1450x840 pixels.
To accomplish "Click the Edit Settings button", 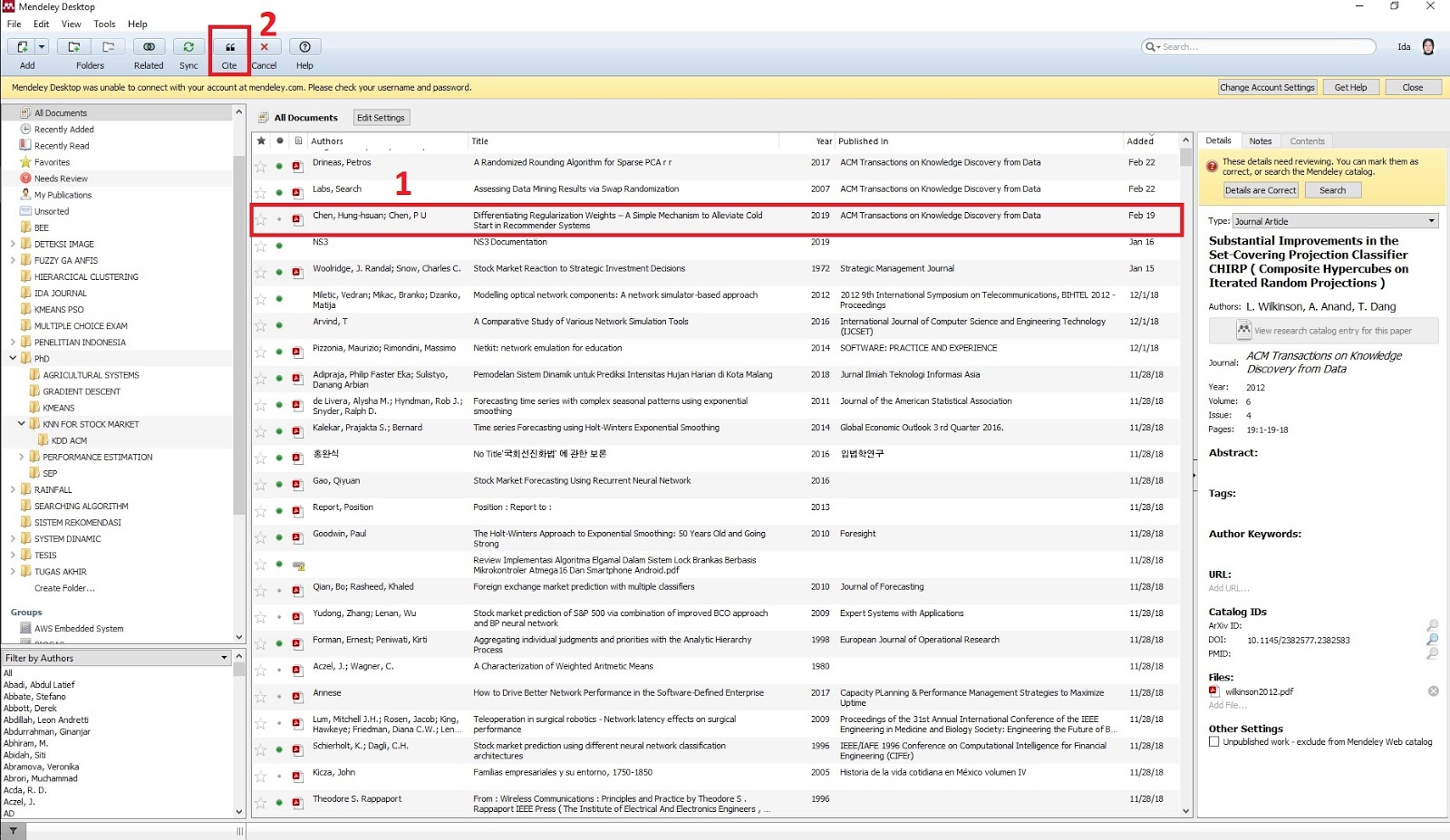I will point(381,118).
